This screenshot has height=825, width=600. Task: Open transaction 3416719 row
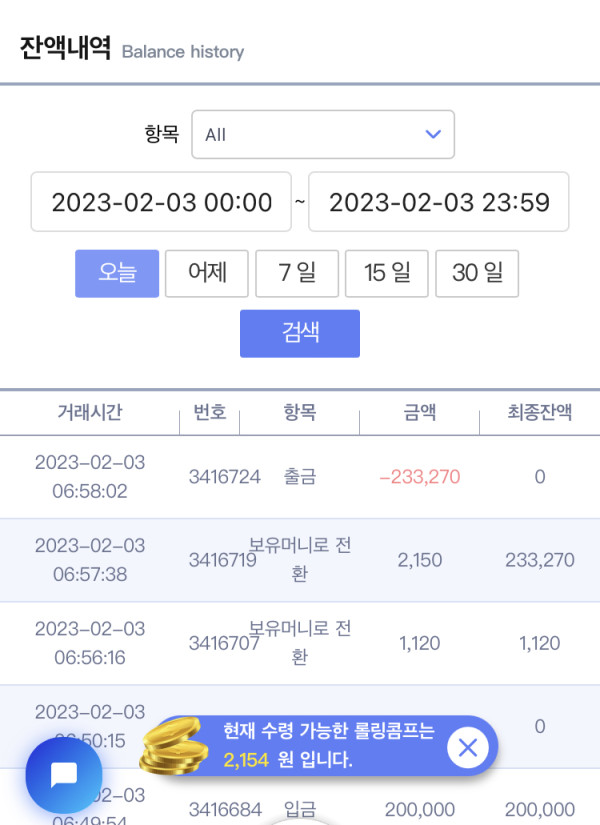pyautogui.click(x=300, y=560)
